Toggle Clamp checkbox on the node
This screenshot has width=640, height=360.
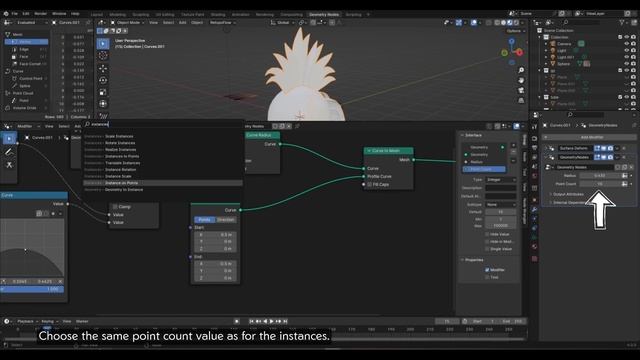click(x=115, y=207)
